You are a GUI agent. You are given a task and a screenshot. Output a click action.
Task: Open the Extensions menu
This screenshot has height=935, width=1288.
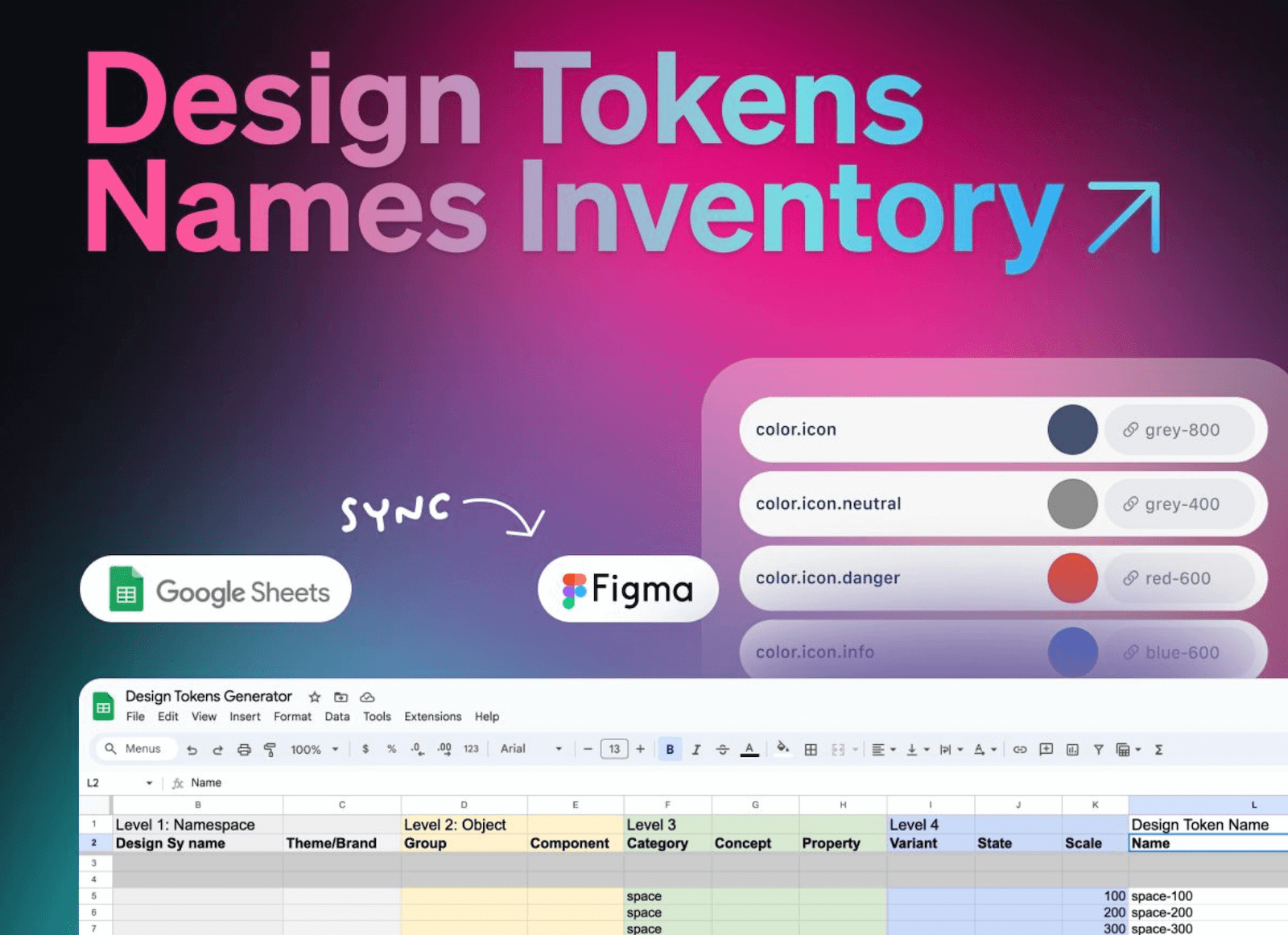(432, 717)
